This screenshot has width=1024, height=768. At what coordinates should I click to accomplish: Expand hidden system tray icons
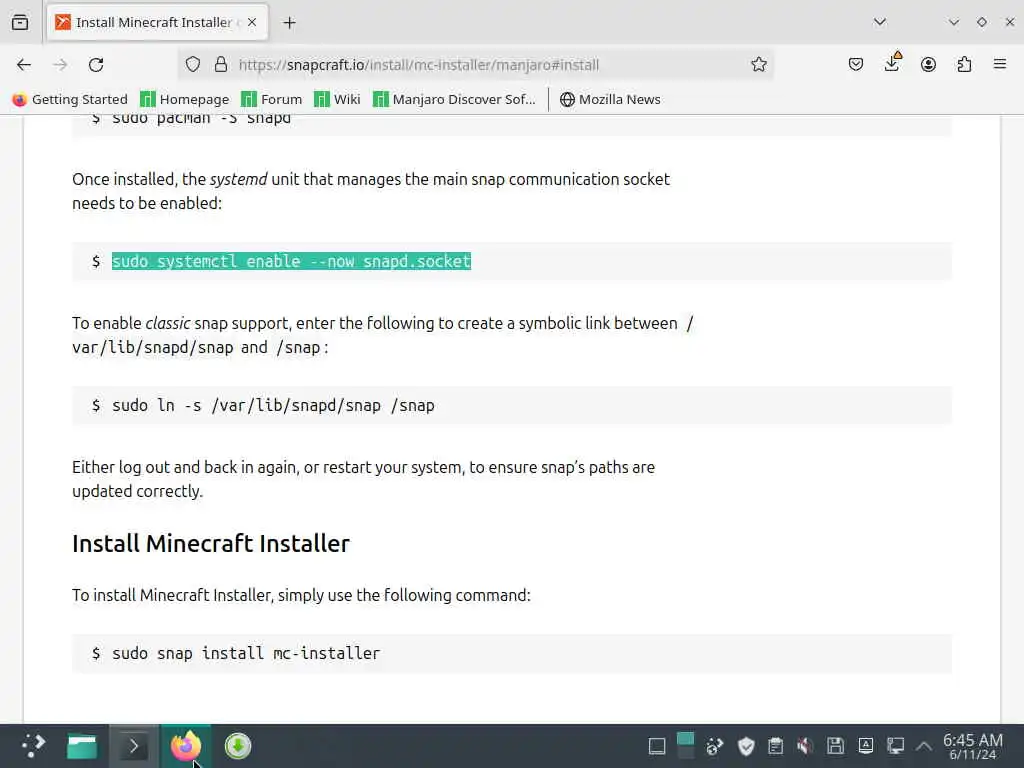click(x=923, y=746)
